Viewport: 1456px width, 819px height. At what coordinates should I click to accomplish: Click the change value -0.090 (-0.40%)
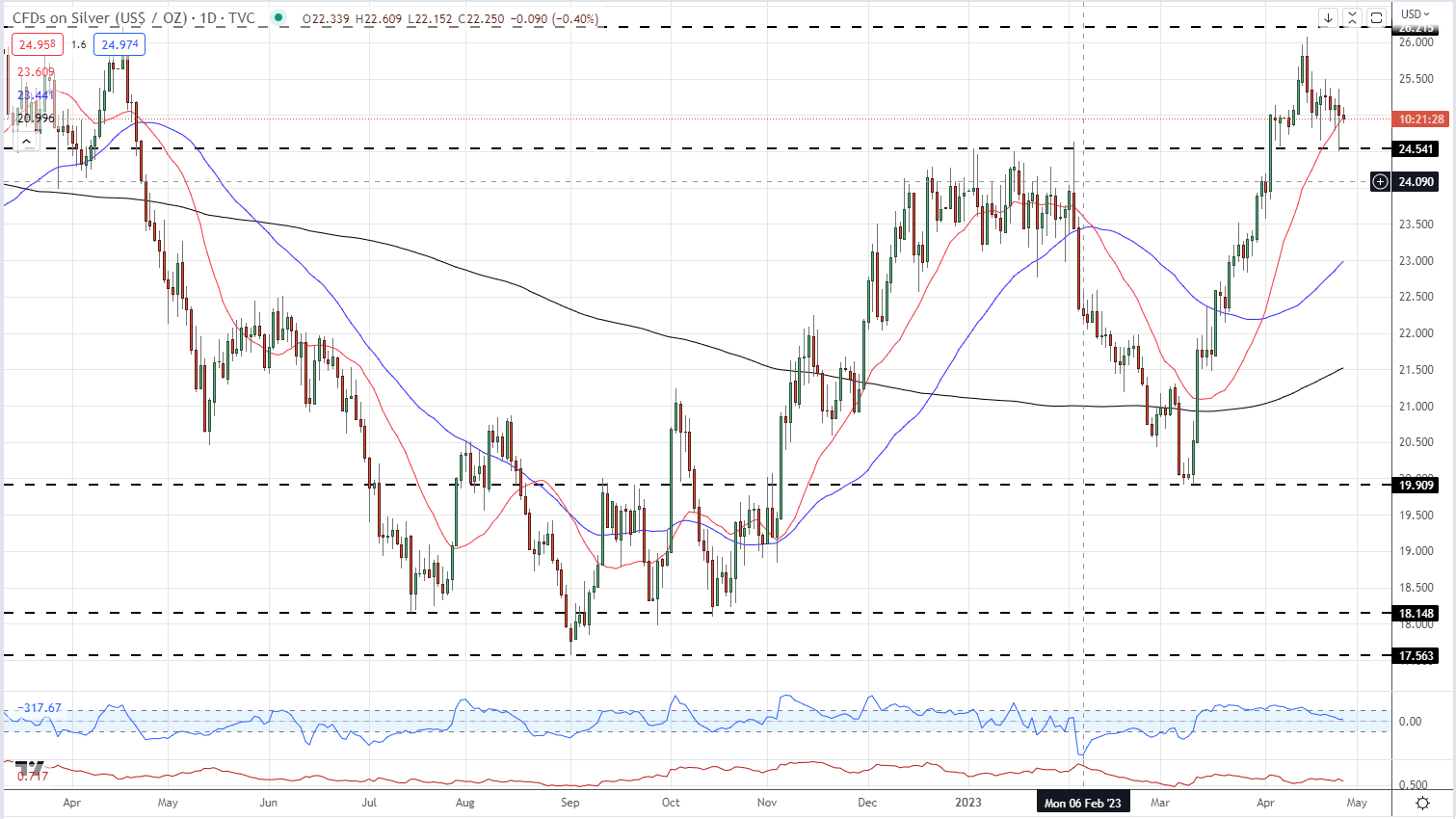pyautogui.click(x=555, y=18)
